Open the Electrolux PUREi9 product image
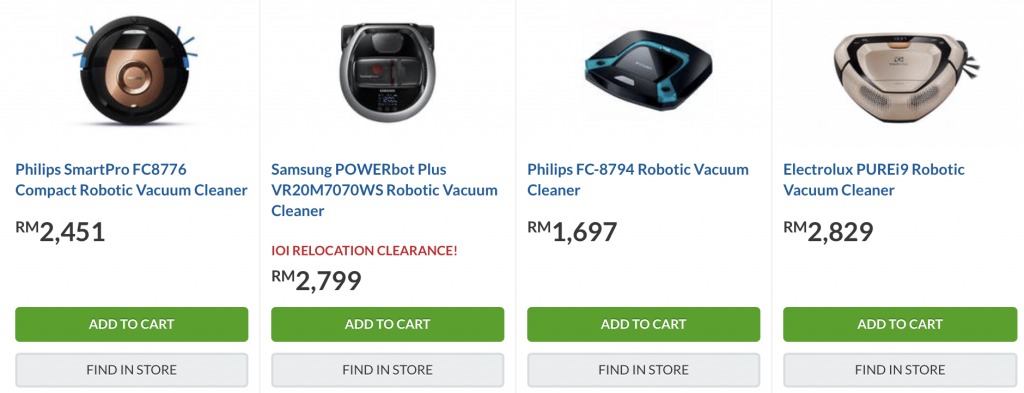1024x393 pixels. 906,70
